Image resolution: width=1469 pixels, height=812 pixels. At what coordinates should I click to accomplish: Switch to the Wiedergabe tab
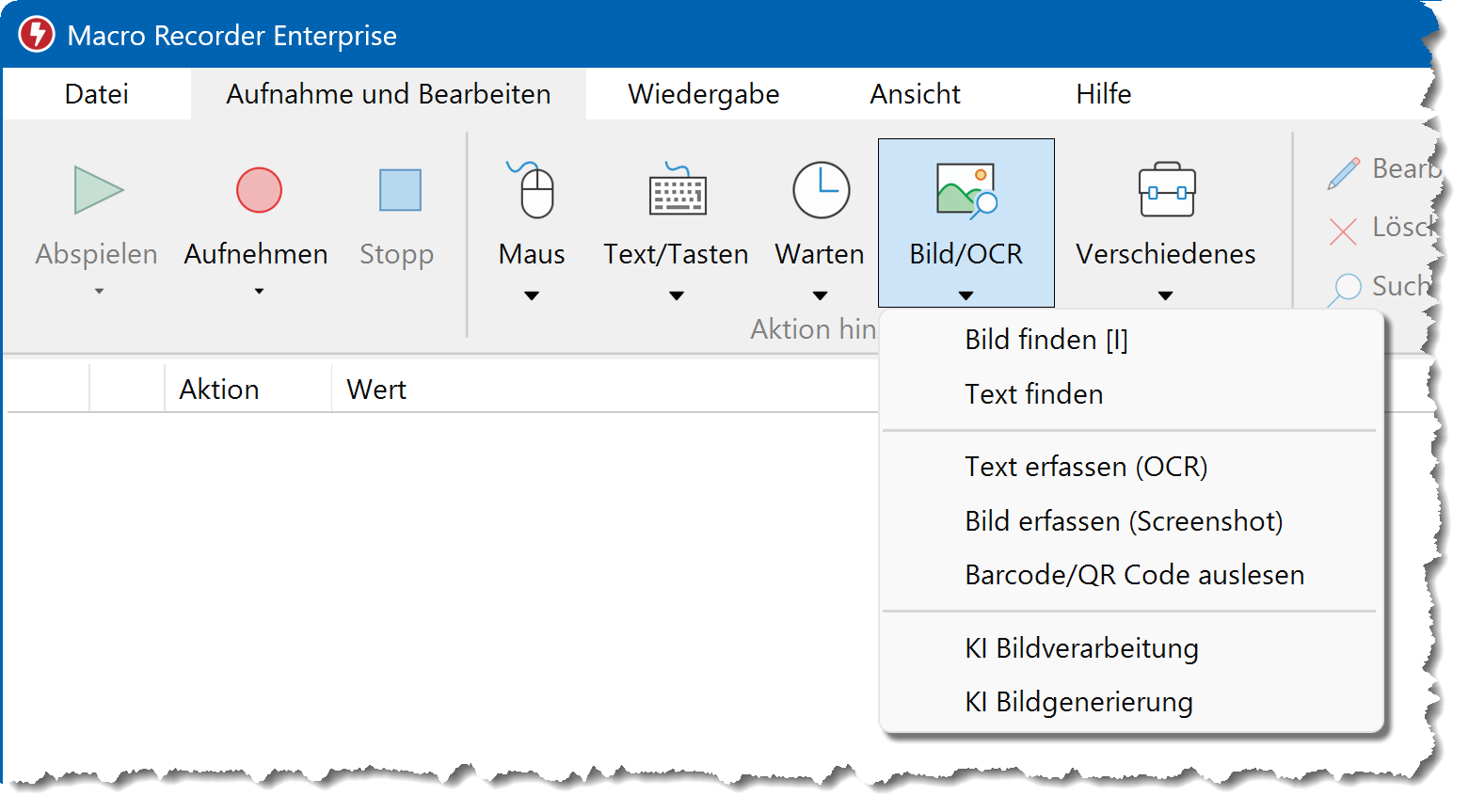pos(703,94)
